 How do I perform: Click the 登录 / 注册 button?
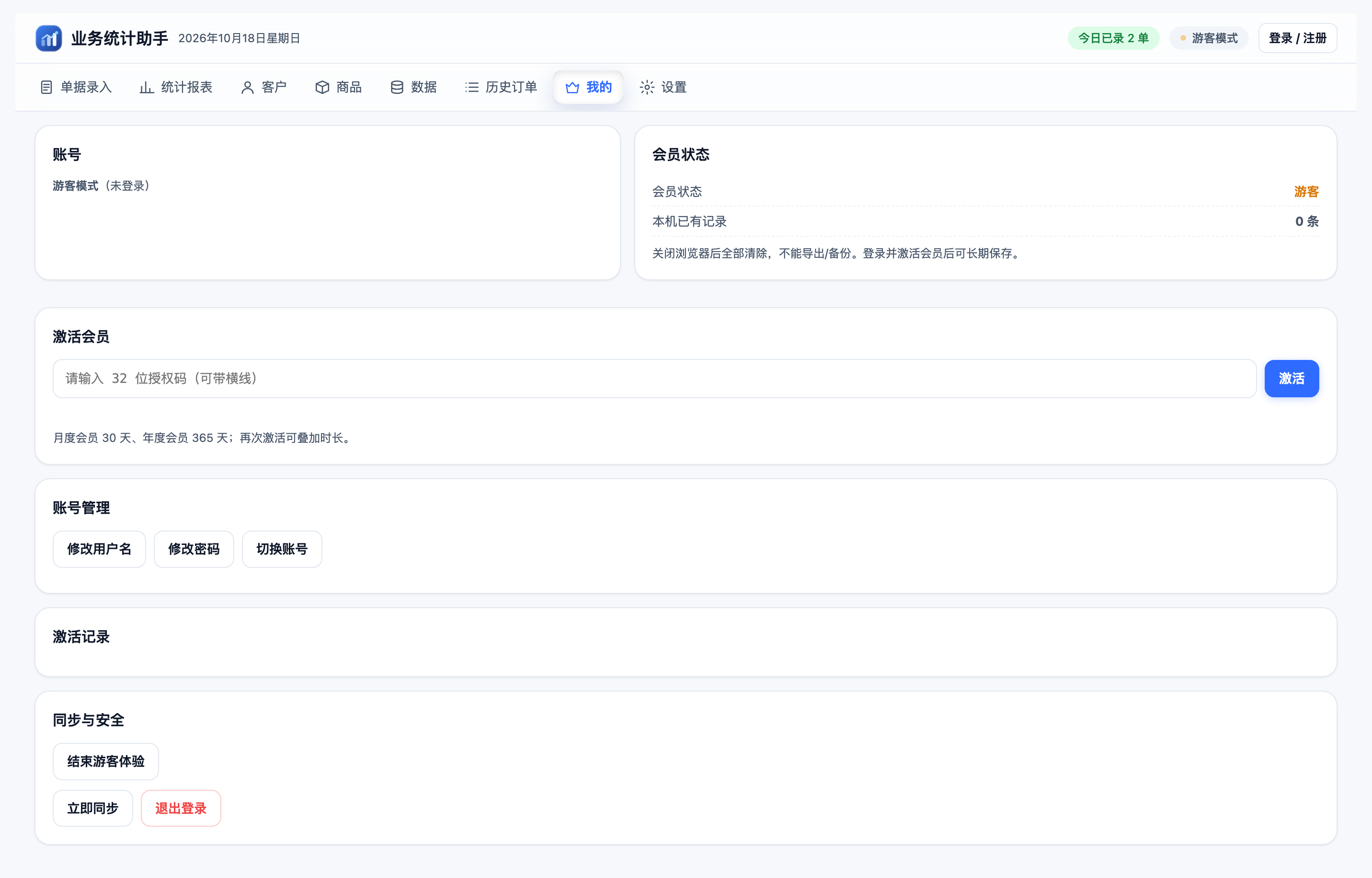tap(1297, 38)
